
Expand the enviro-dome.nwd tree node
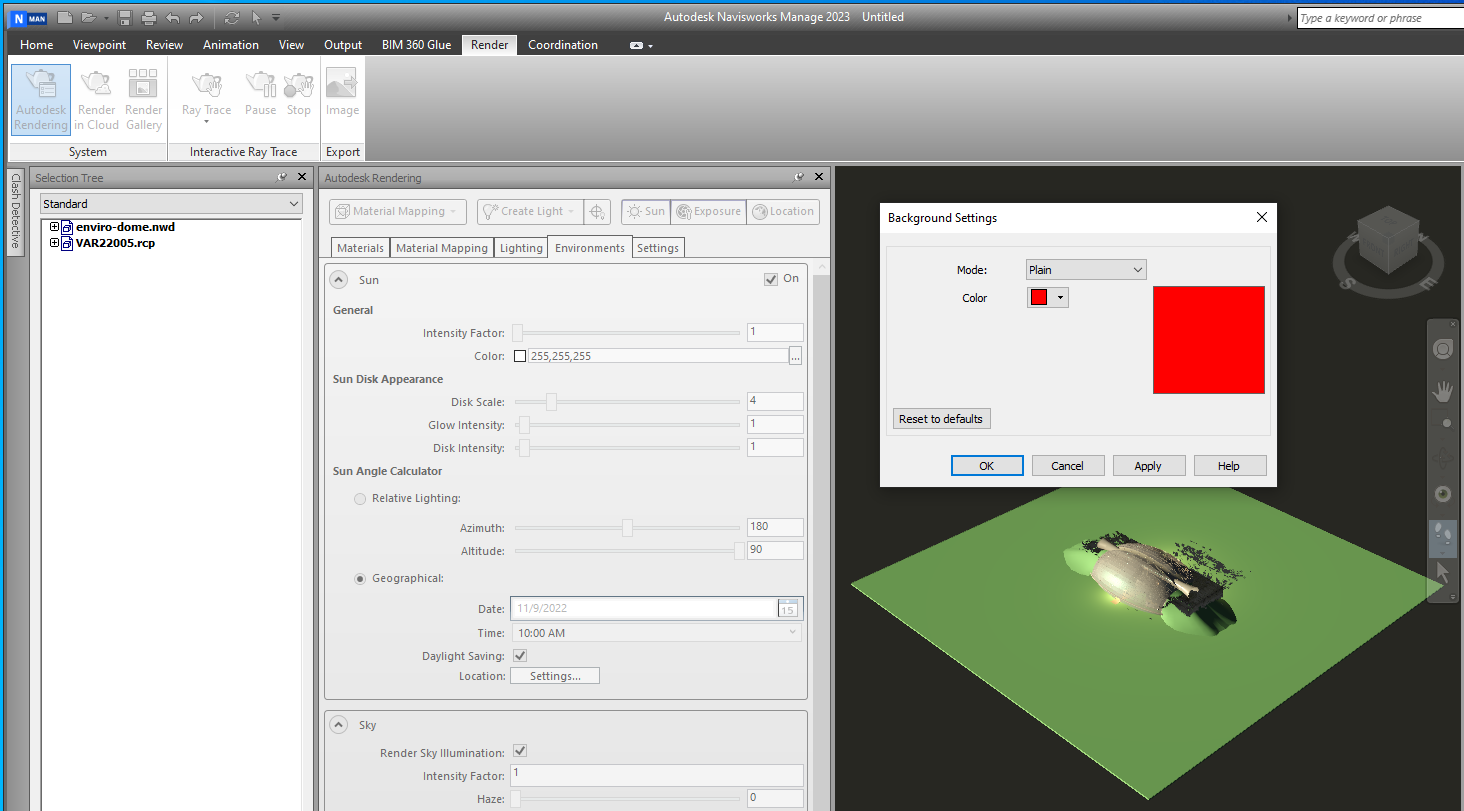click(54, 227)
